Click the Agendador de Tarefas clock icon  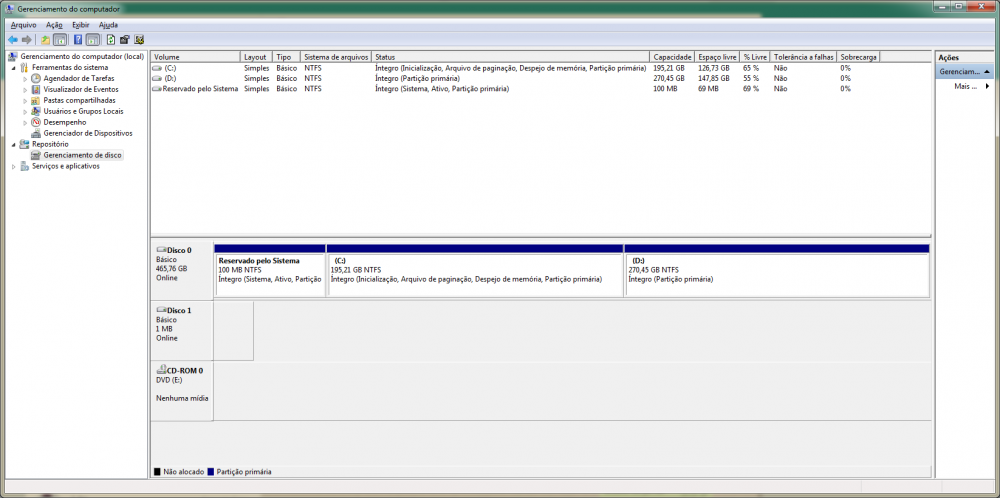pos(36,78)
